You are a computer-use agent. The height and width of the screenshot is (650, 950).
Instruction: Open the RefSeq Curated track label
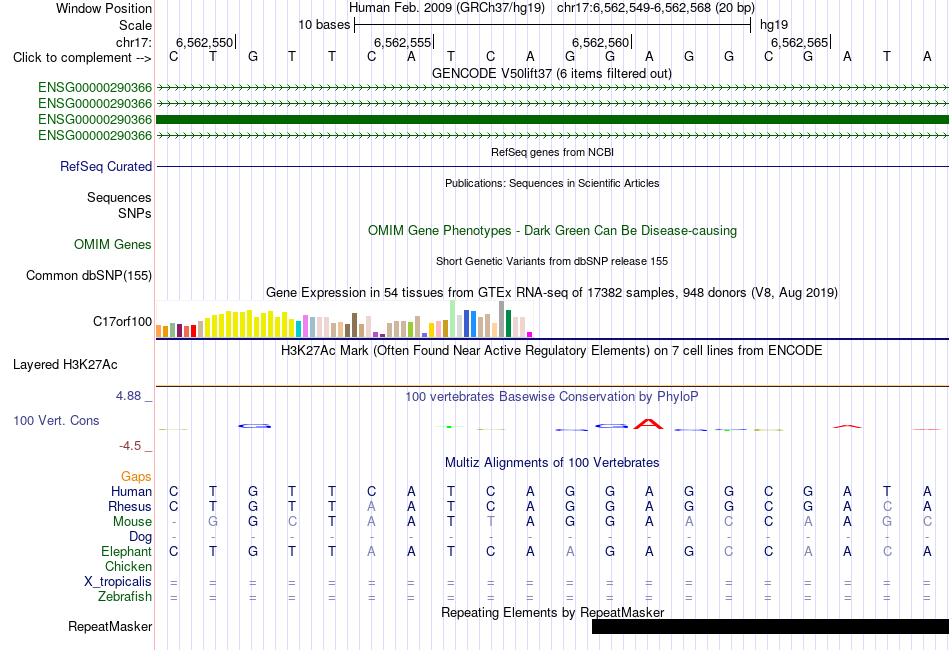click(106, 166)
